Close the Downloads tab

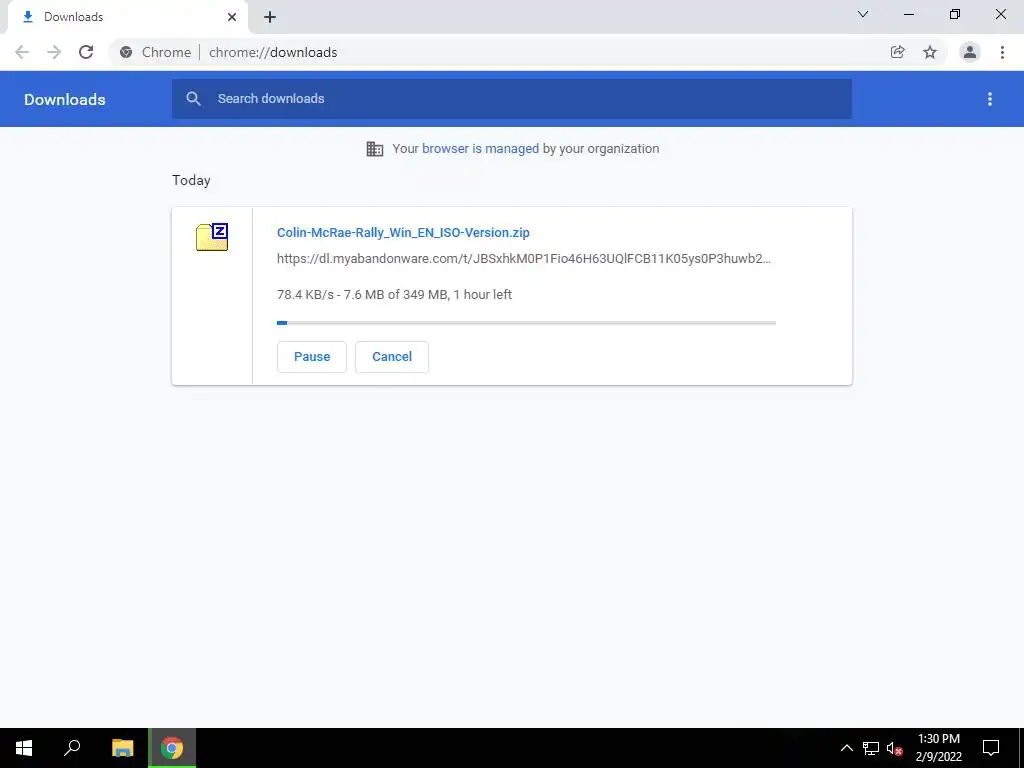pyautogui.click(x=232, y=17)
